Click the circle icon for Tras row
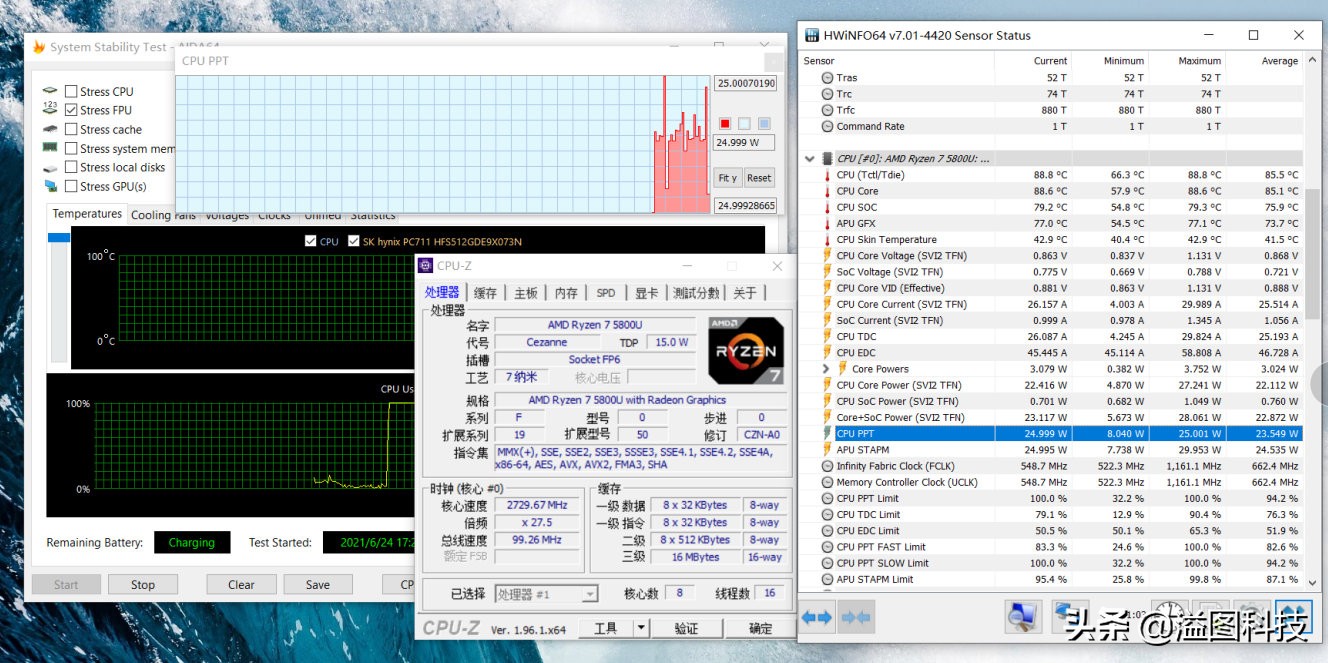The width and height of the screenshot is (1328, 663). (827, 78)
